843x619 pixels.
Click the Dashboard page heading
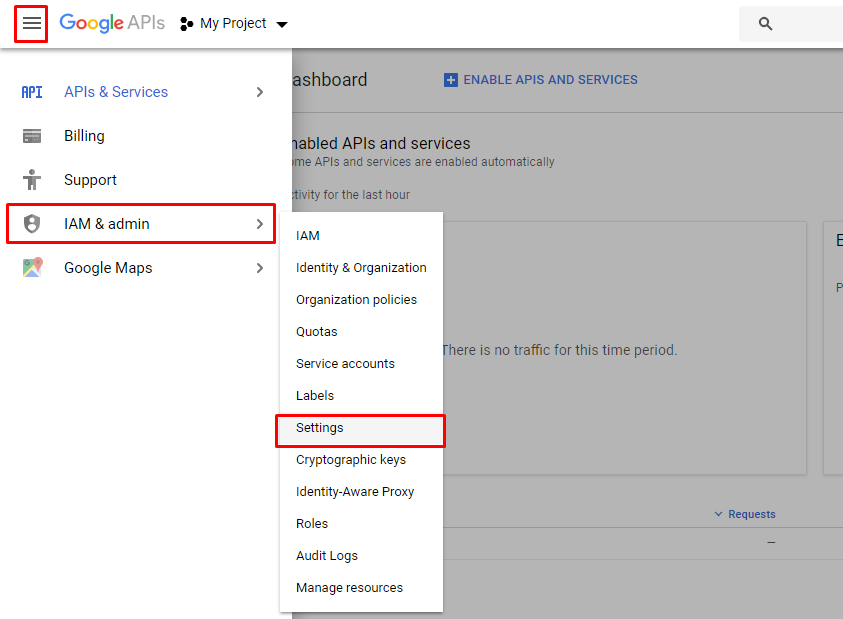[x=330, y=80]
